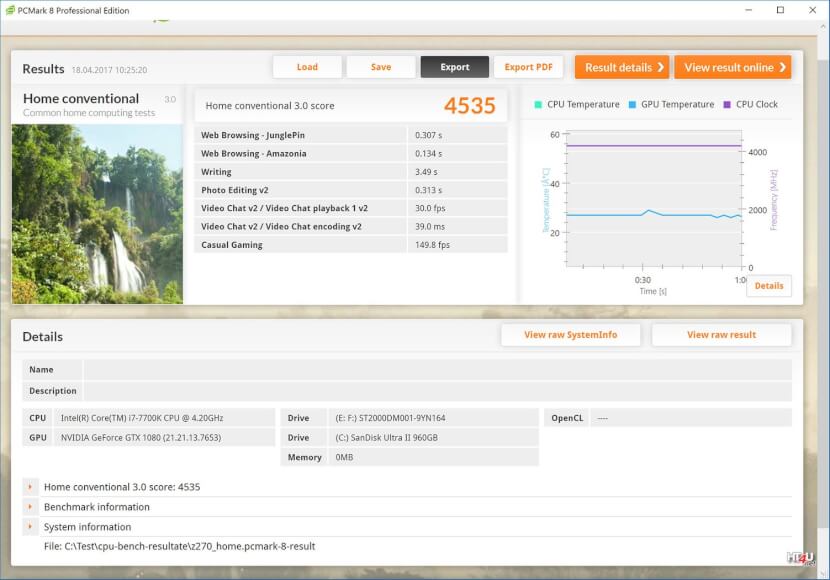Select Video Chat encoding v2 row

tap(351, 226)
